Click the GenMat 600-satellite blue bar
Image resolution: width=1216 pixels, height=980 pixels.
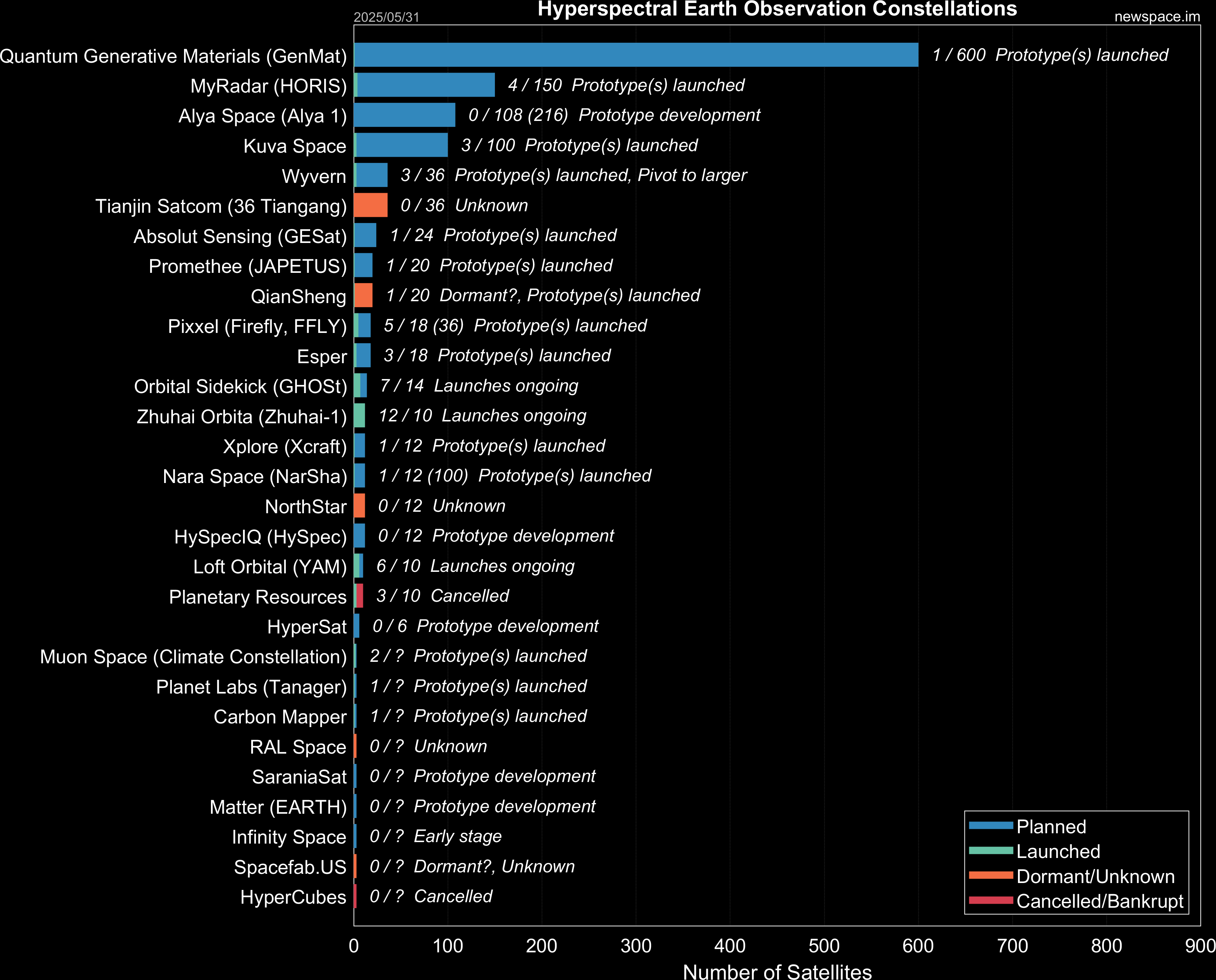(635, 55)
